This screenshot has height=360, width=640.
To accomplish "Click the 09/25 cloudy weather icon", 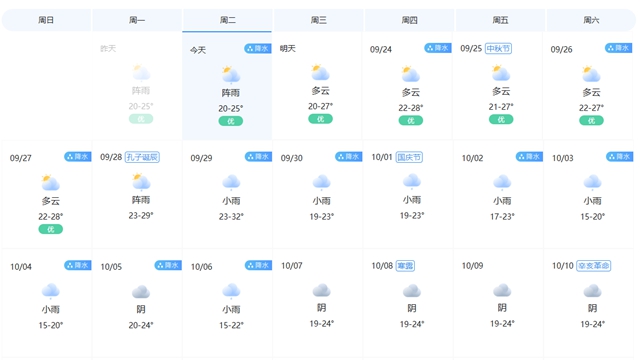I will (501, 73).
